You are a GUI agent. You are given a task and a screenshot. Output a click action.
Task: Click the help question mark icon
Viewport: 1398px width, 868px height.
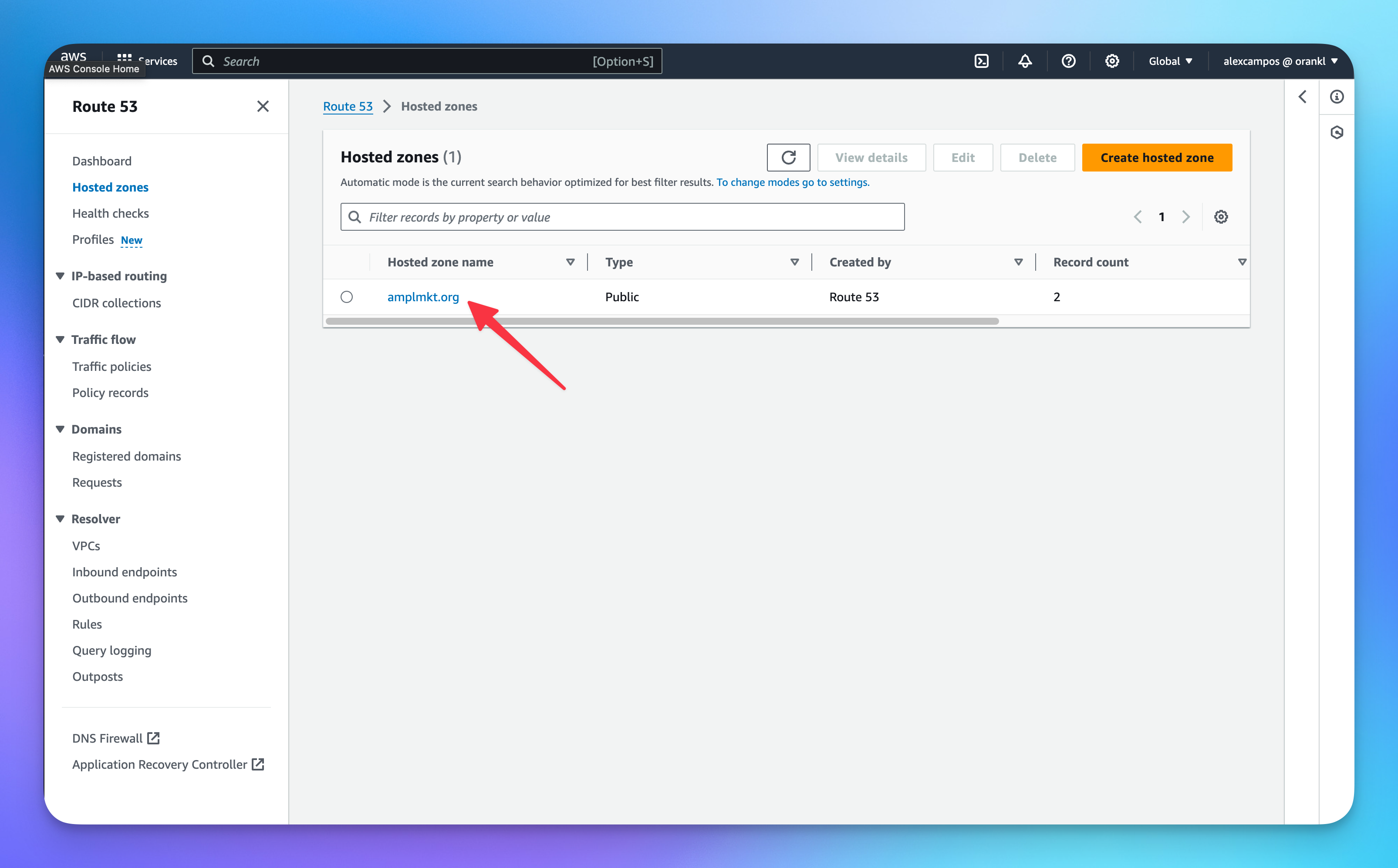pos(1068,61)
